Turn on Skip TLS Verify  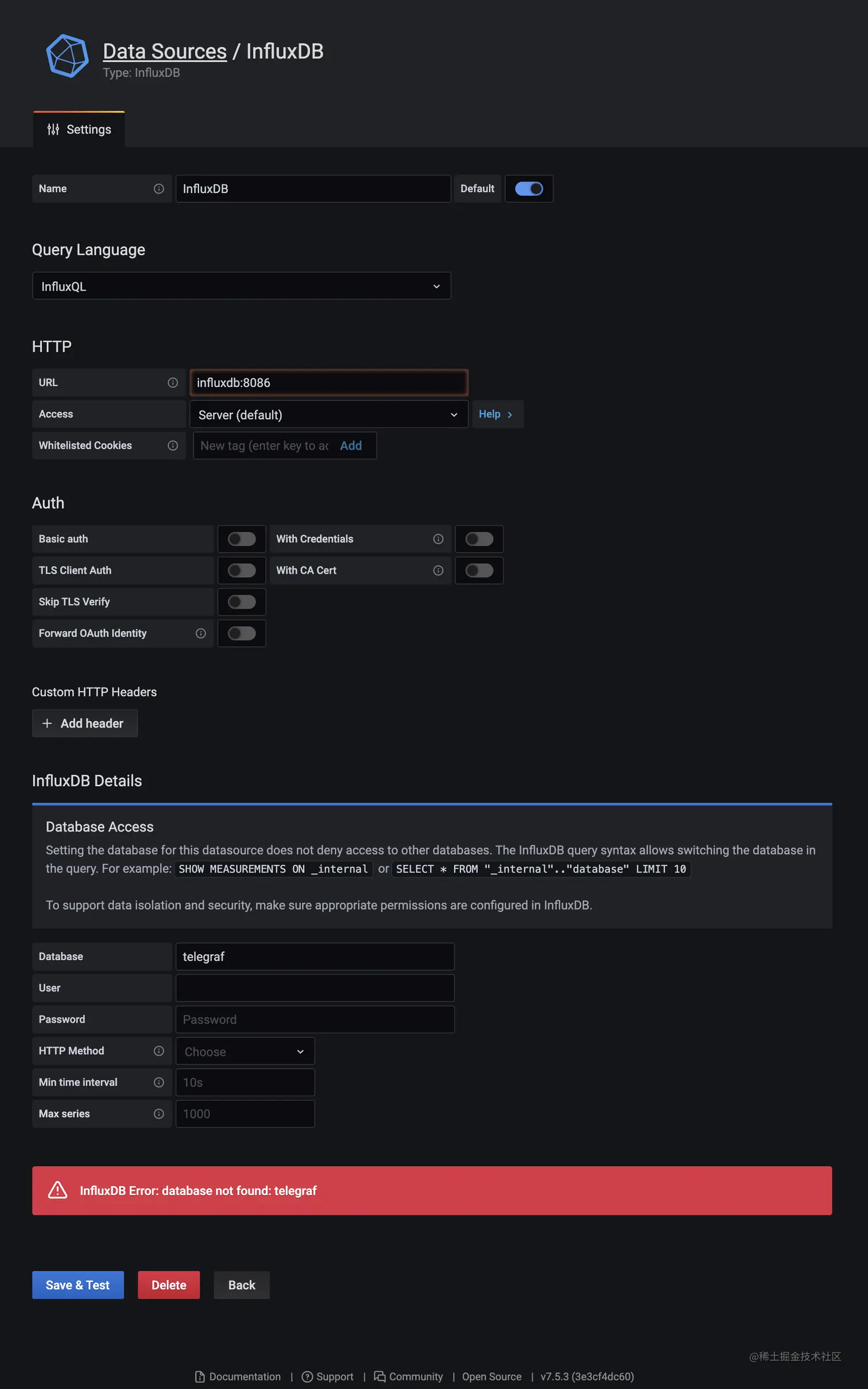click(x=242, y=602)
